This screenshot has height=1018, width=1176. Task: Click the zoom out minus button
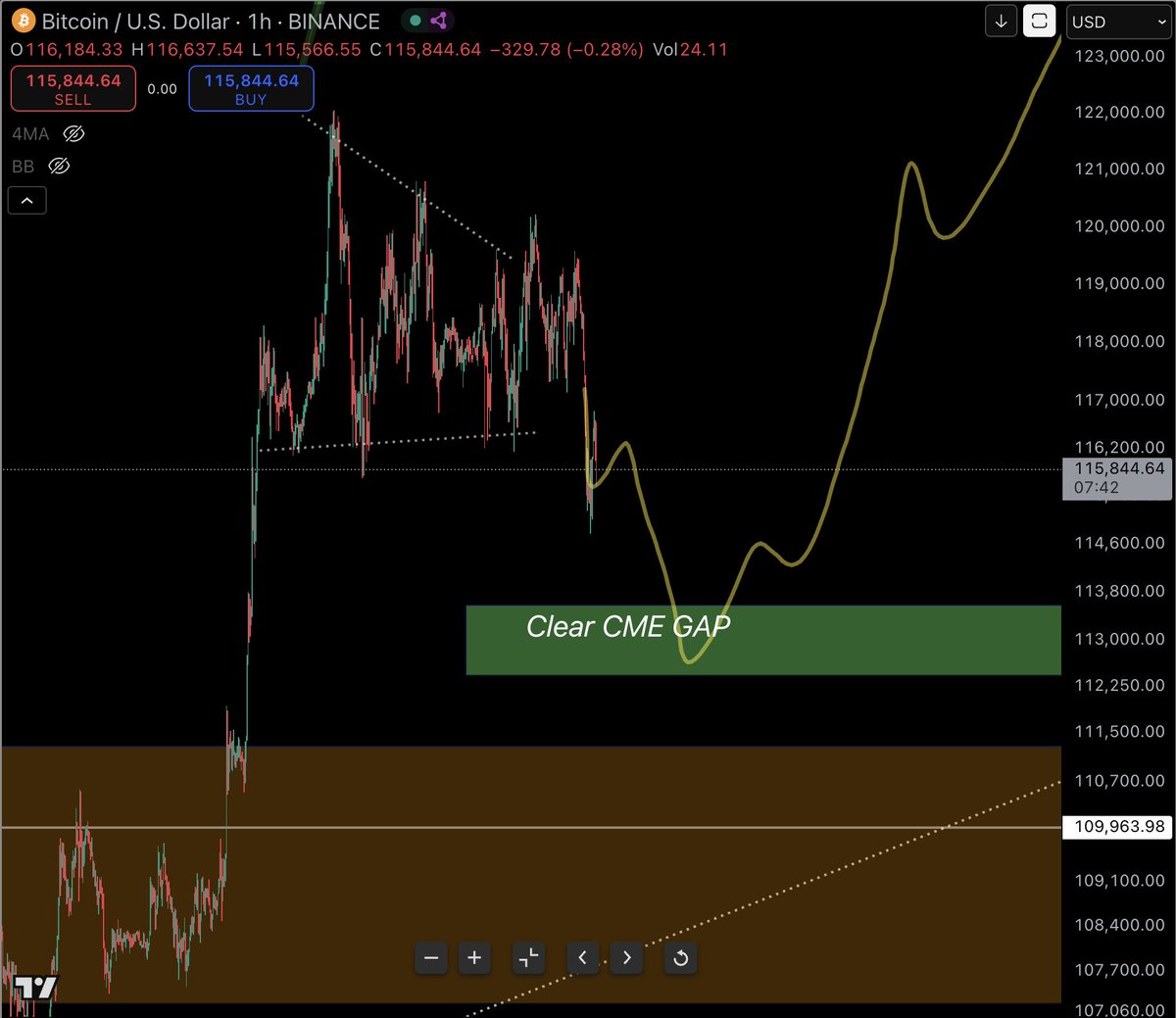(431, 958)
